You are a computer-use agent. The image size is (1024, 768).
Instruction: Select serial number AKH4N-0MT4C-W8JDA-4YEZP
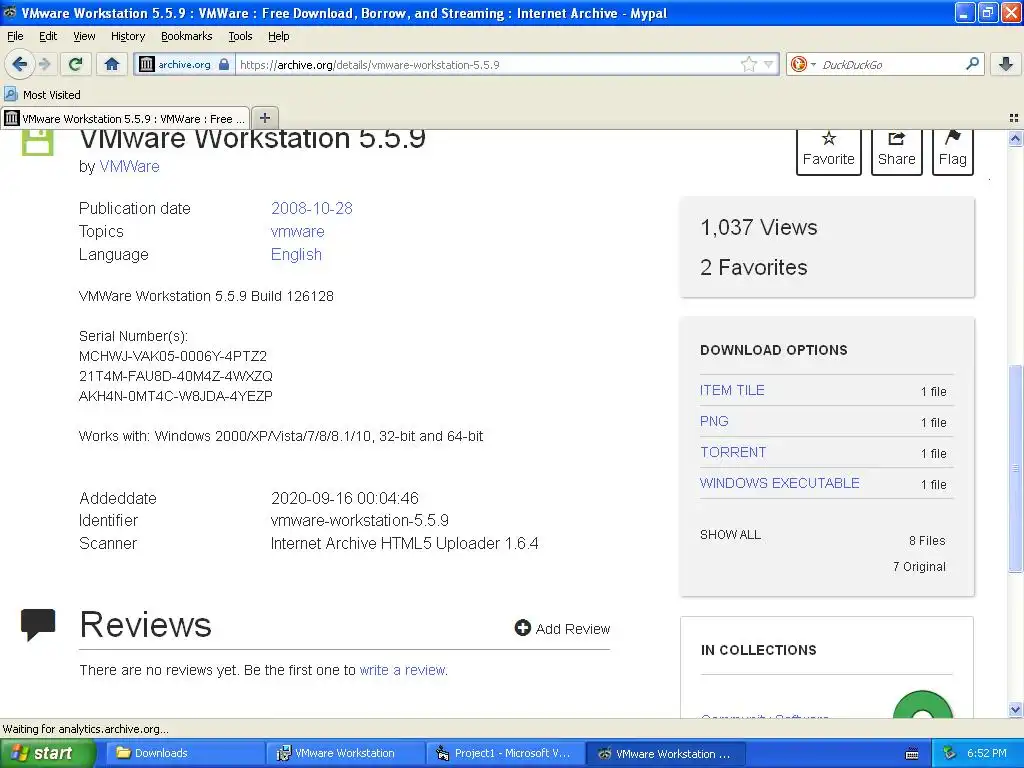[176, 396]
